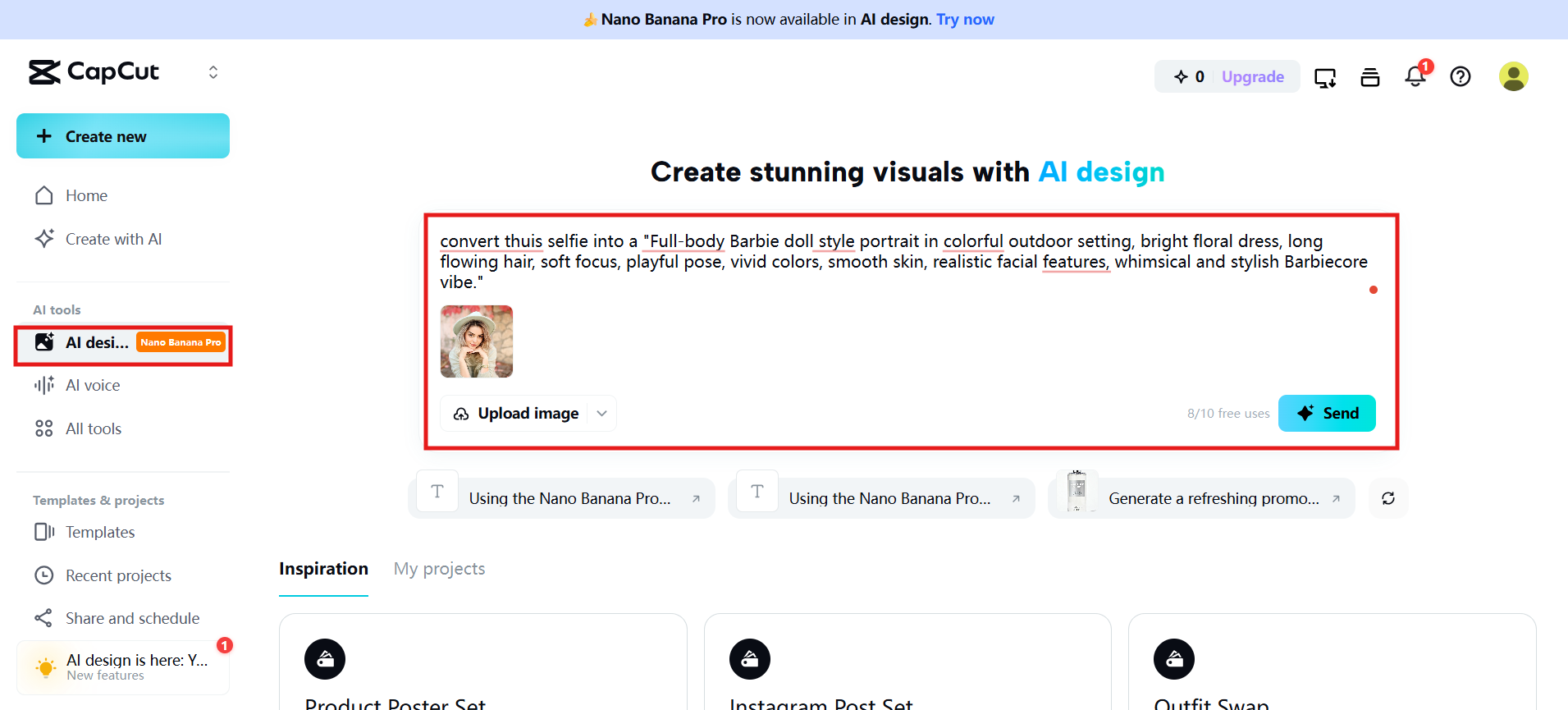Image resolution: width=1568 pixels, height=710 pixels.
Task: Click the Try now link in banner
Action: [x=965, y=20]
